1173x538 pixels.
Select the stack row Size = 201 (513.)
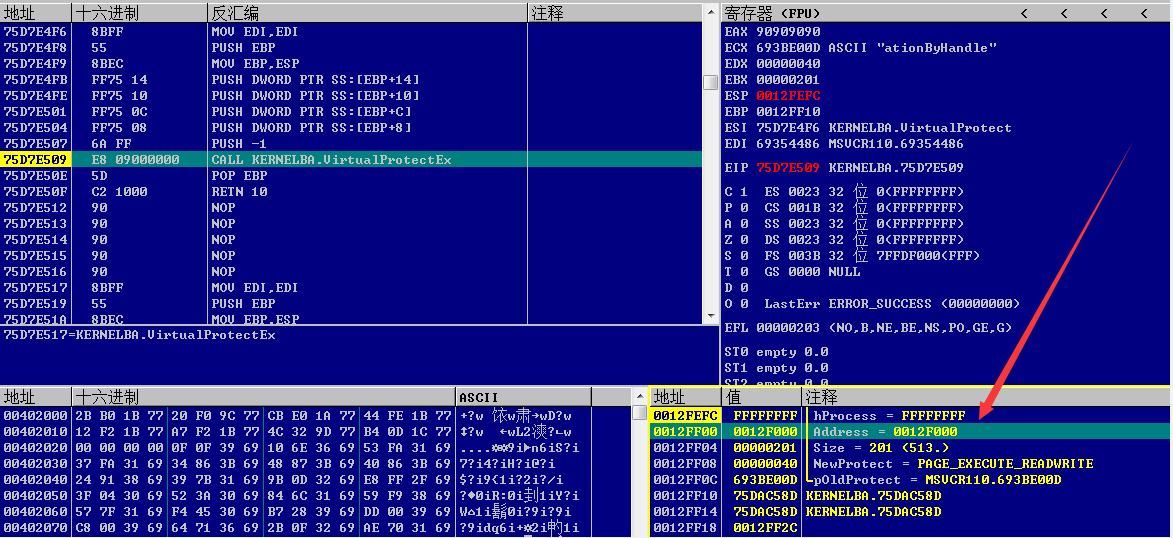click(x=910, y=447)
